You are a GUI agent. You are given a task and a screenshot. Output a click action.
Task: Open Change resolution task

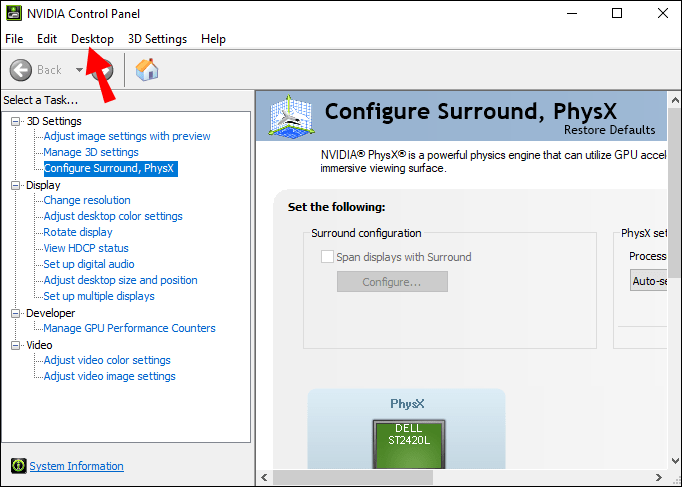pos(87,200)
